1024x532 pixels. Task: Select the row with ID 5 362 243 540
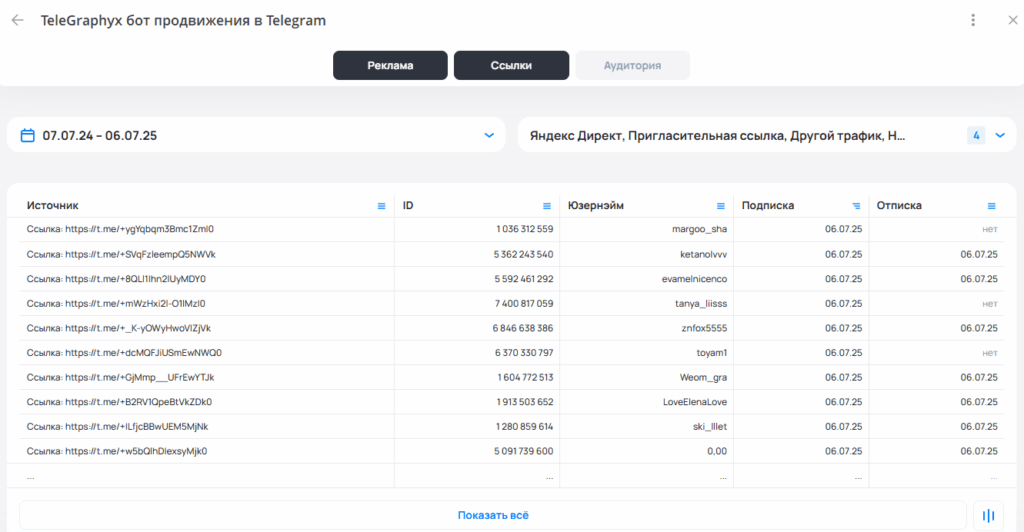523,254
